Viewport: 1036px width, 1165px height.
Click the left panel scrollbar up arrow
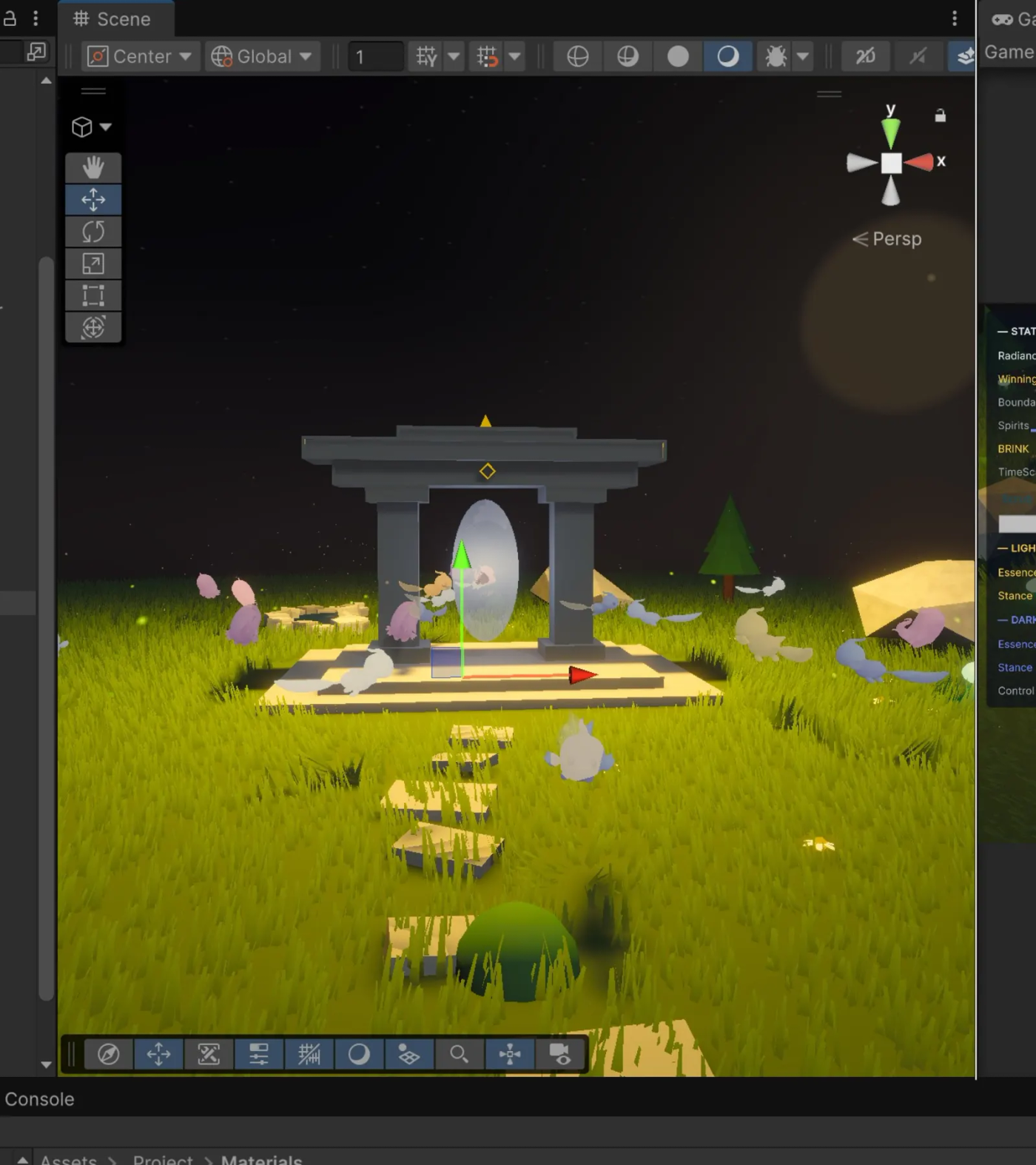pos(46,81)
